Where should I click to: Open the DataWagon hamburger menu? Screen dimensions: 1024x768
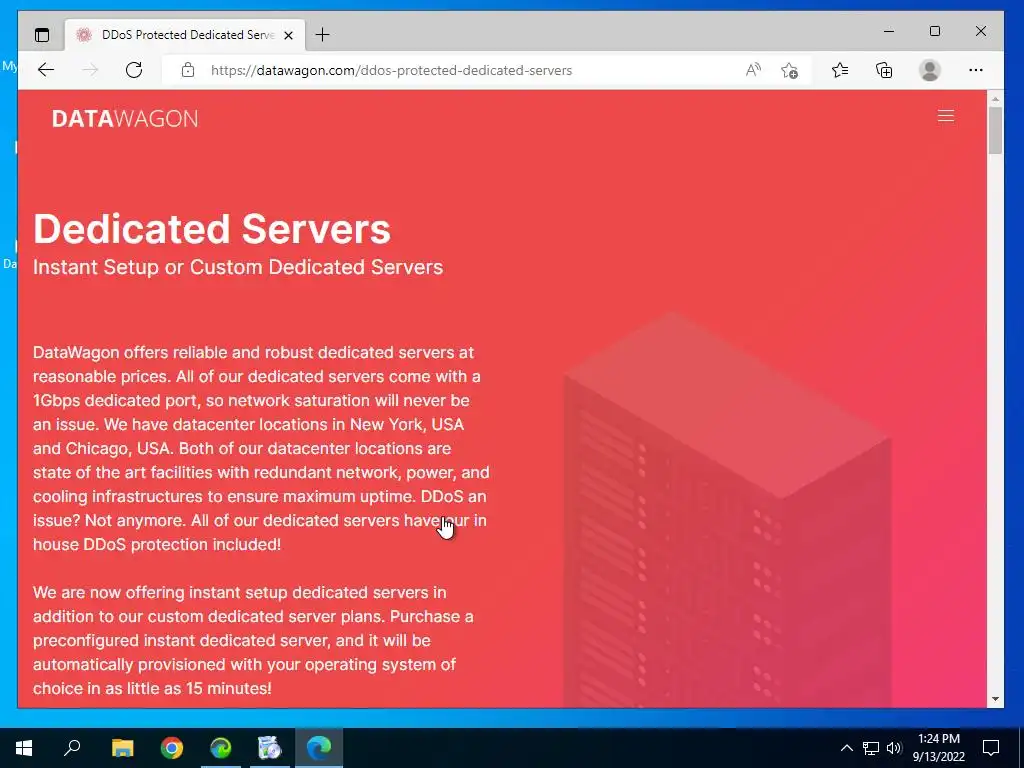click(946, 116)
